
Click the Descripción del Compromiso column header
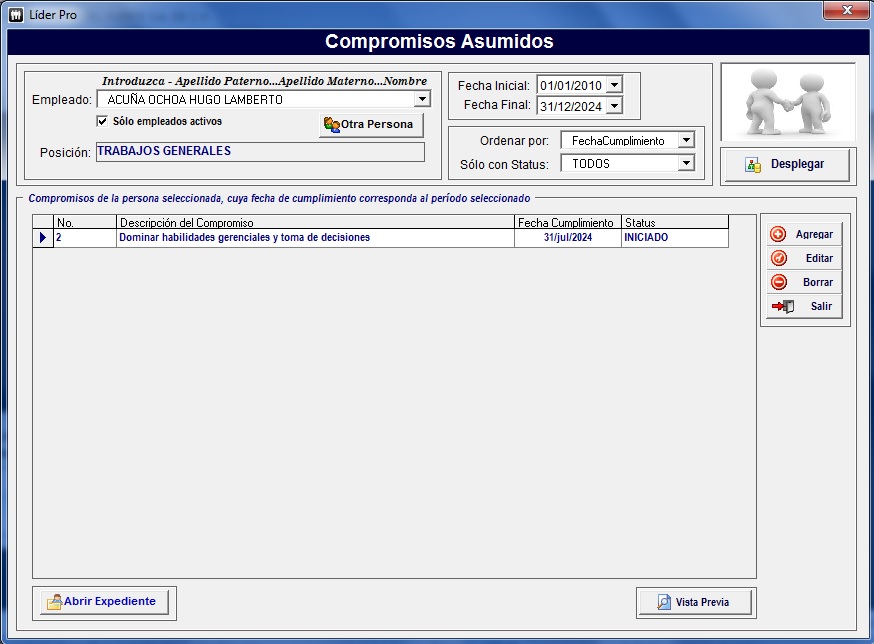[315, 222]
